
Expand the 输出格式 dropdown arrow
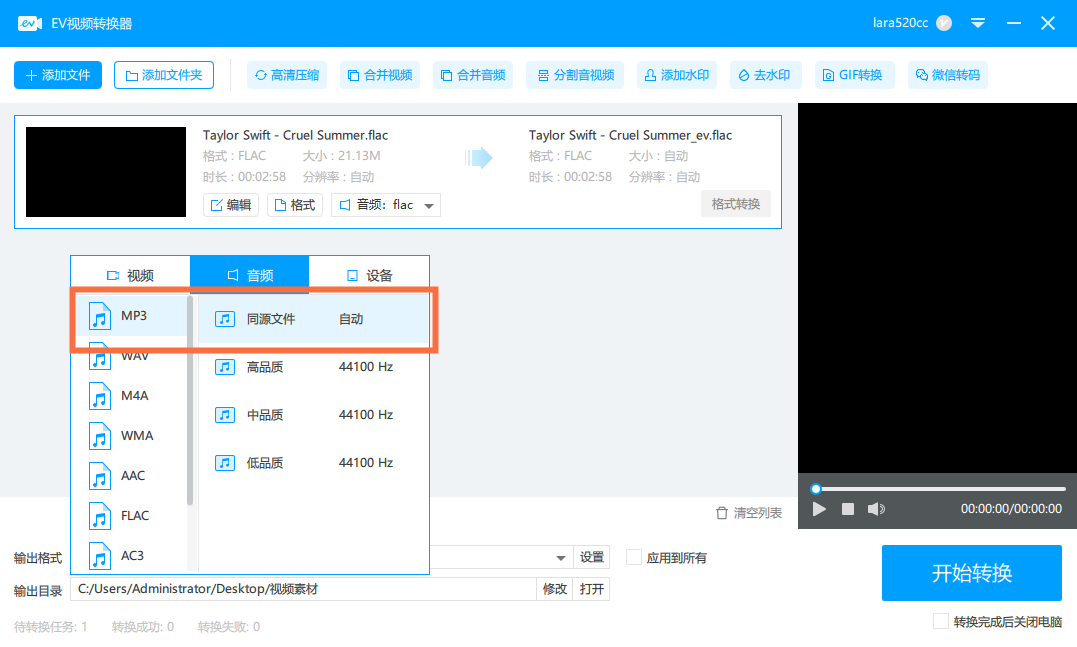(560, 558)
